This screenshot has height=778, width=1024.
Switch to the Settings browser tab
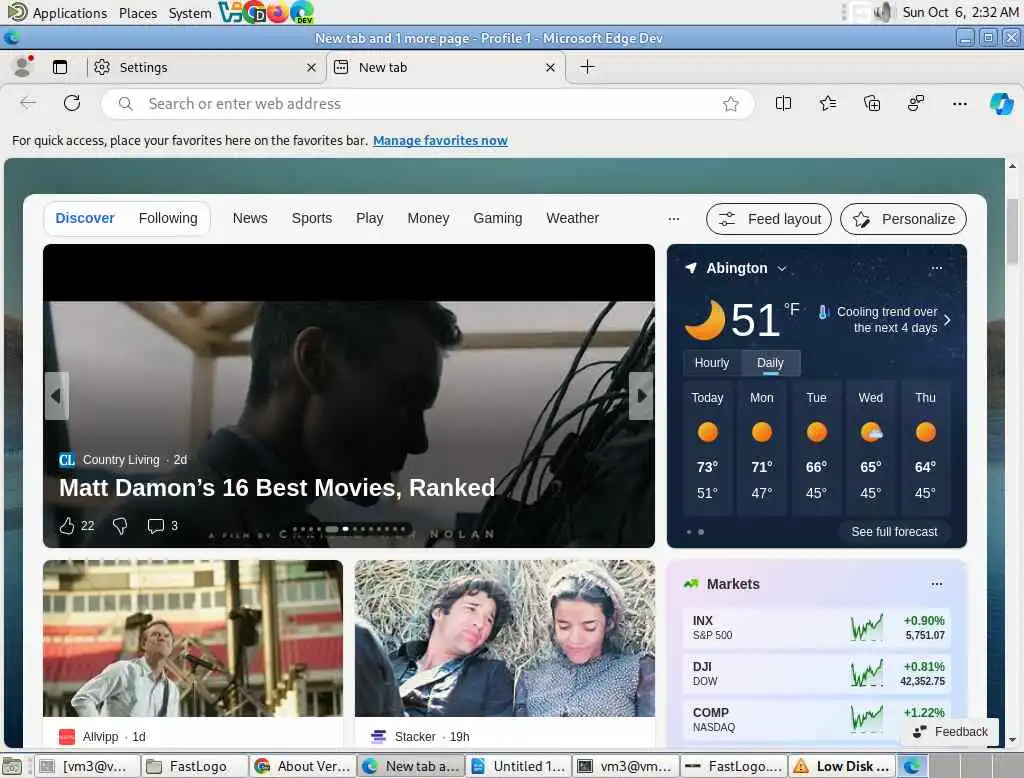(204, 67)
